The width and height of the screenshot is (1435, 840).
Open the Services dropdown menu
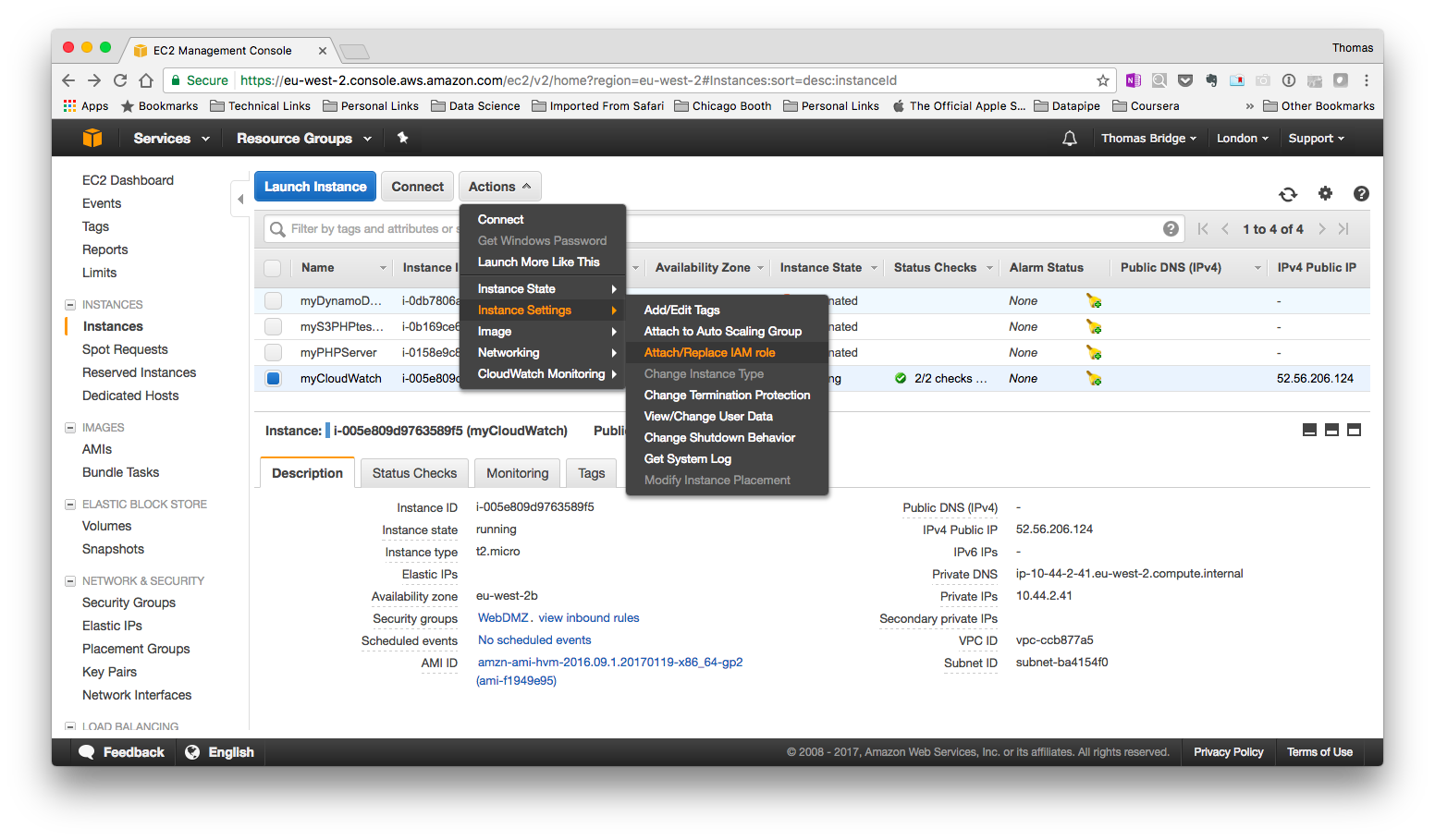171,139
